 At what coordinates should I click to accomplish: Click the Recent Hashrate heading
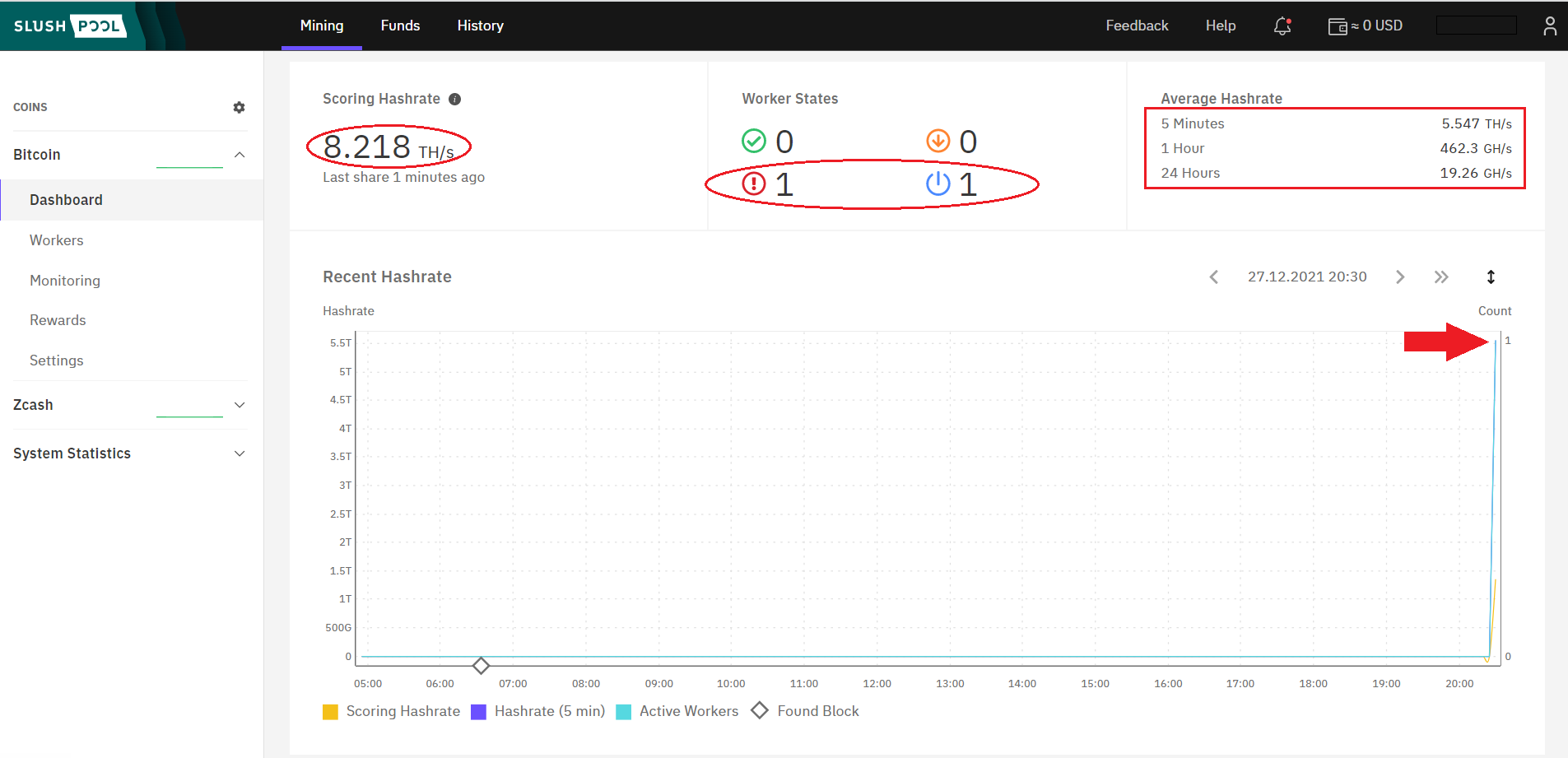[387, 277]
